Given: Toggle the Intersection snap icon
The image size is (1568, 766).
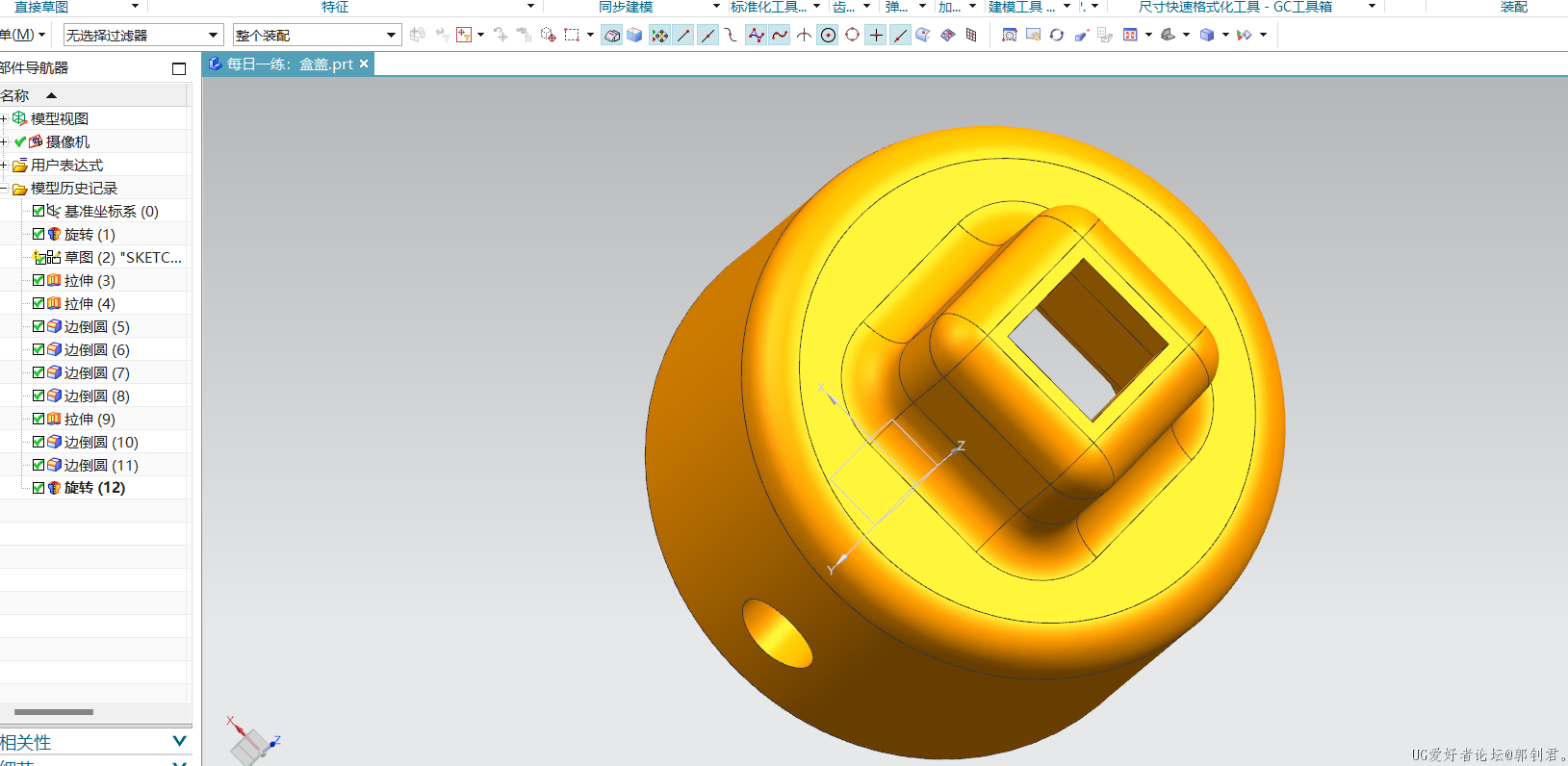Looking at the screenshot, I should 804,35.
